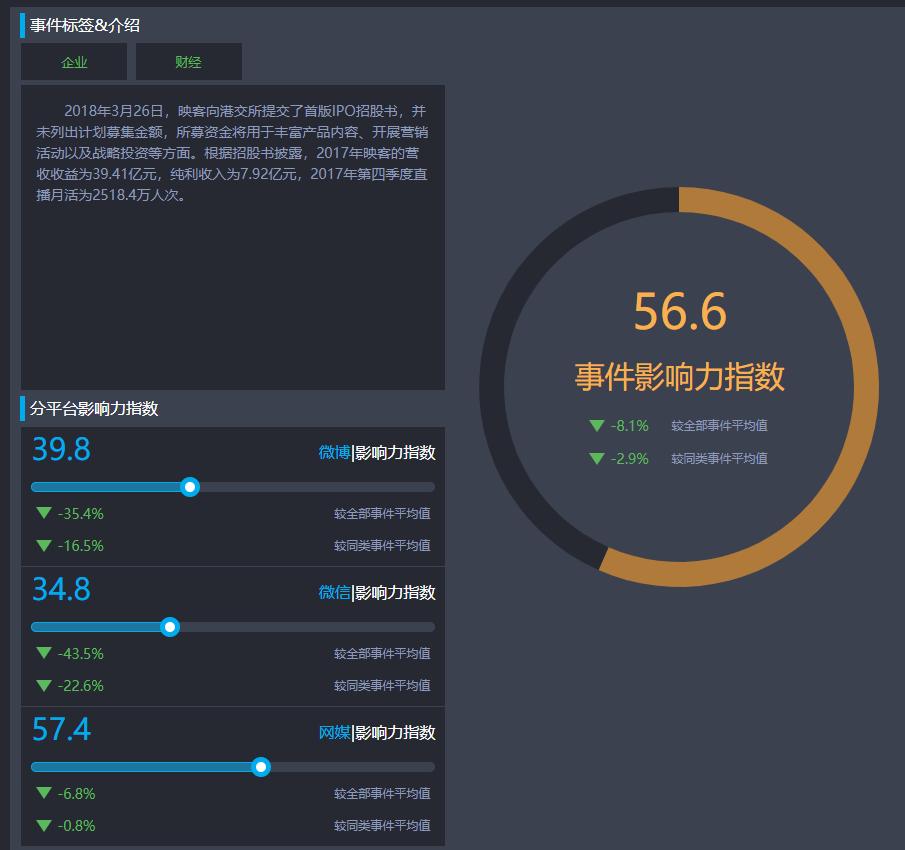Click the green arrow beside -2.9% value

595,459
